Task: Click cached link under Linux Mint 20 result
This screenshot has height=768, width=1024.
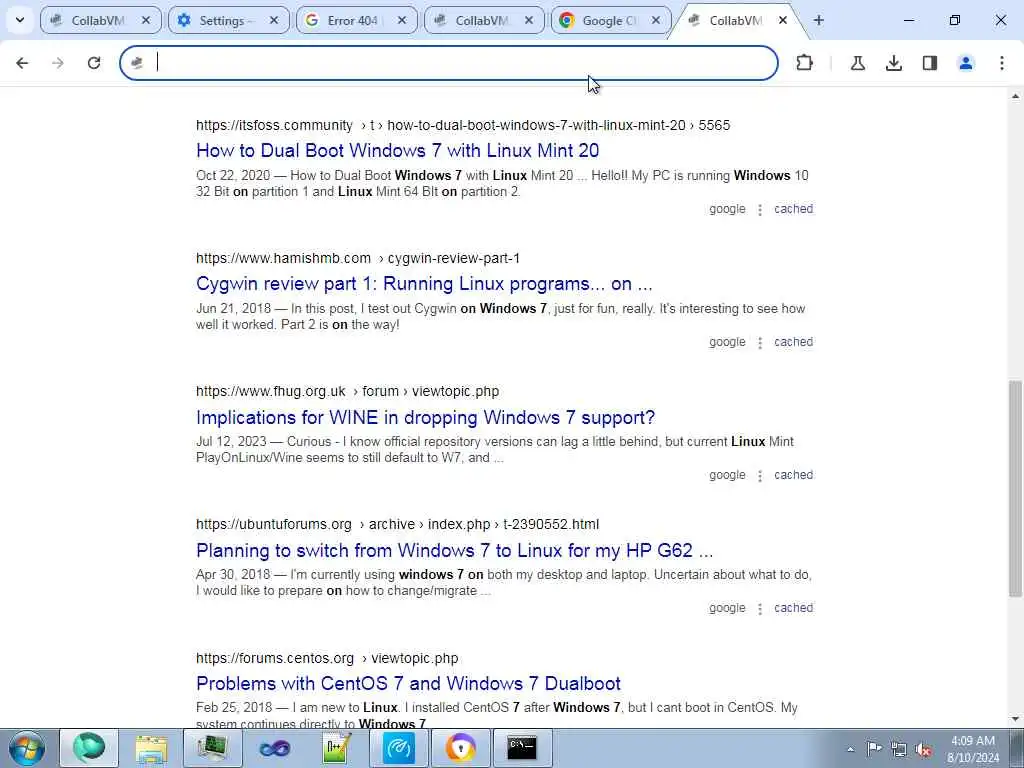Action: pyautogui.click(x=793, y=209)
